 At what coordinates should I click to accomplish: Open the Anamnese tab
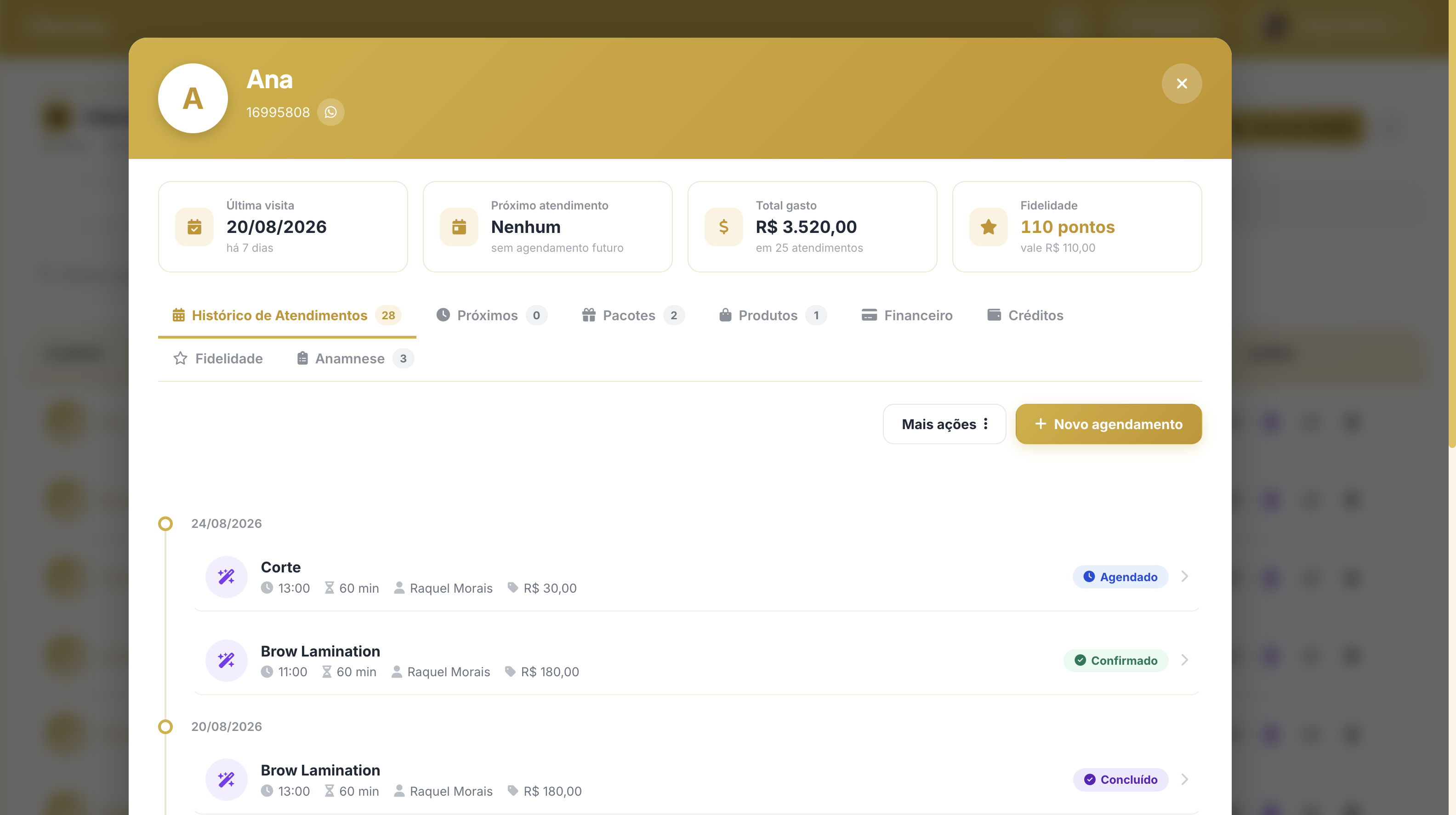(356, 358)
